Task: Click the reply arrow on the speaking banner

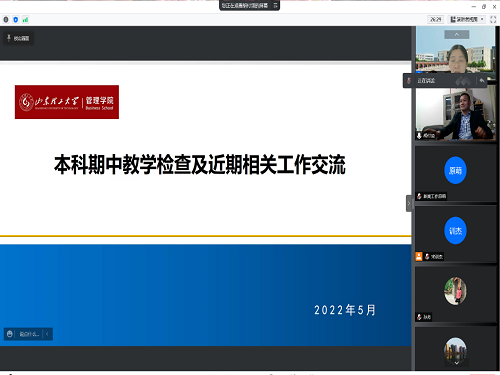Action: click(482, 80)
